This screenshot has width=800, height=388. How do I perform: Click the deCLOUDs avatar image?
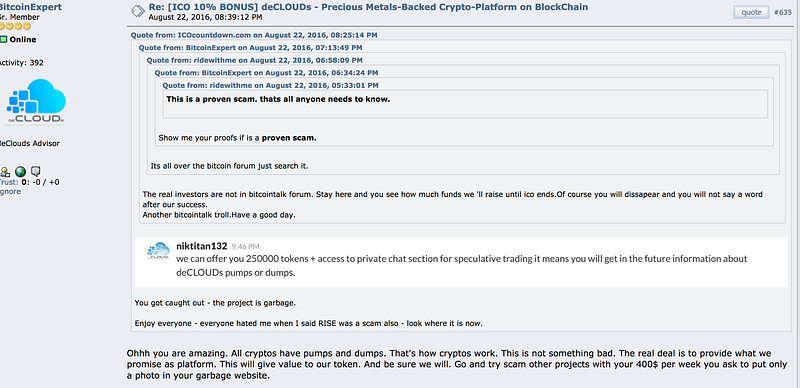click(x=36, y=102)
